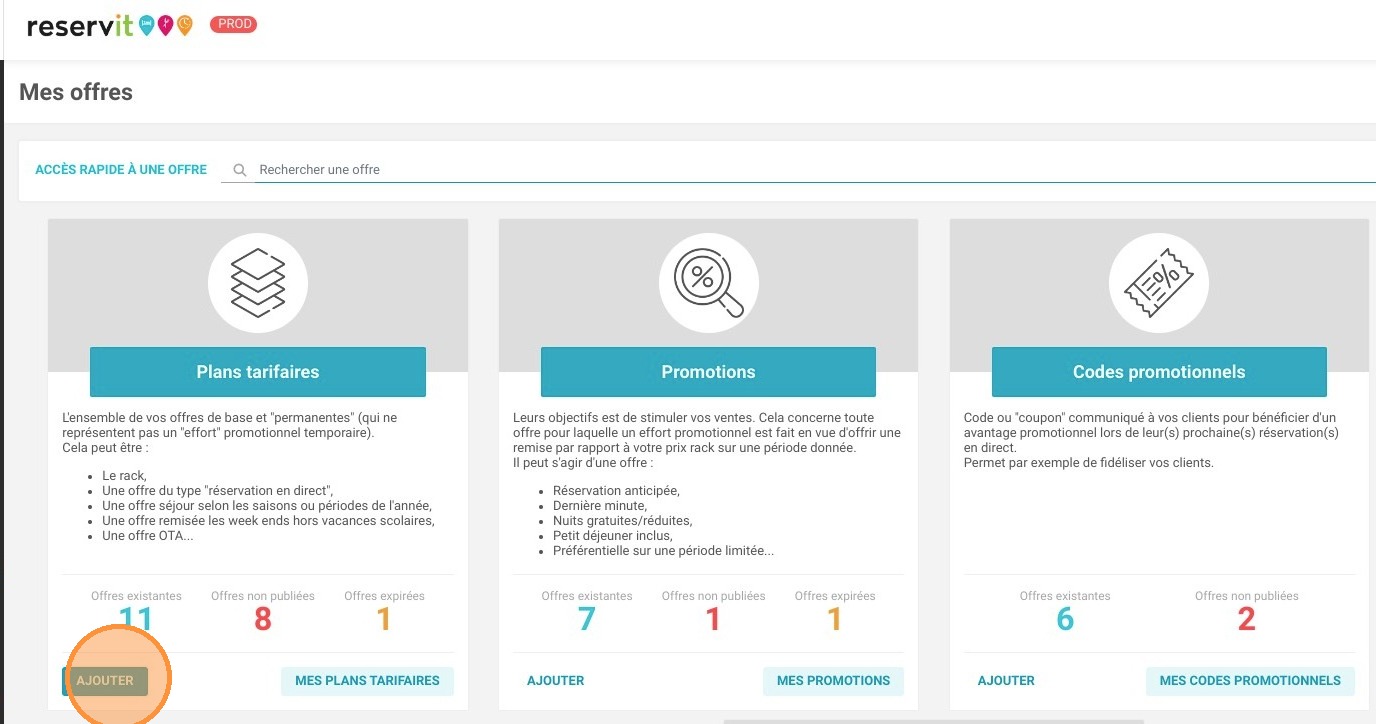Open MES PLANS TARIFAIRES

367,681
